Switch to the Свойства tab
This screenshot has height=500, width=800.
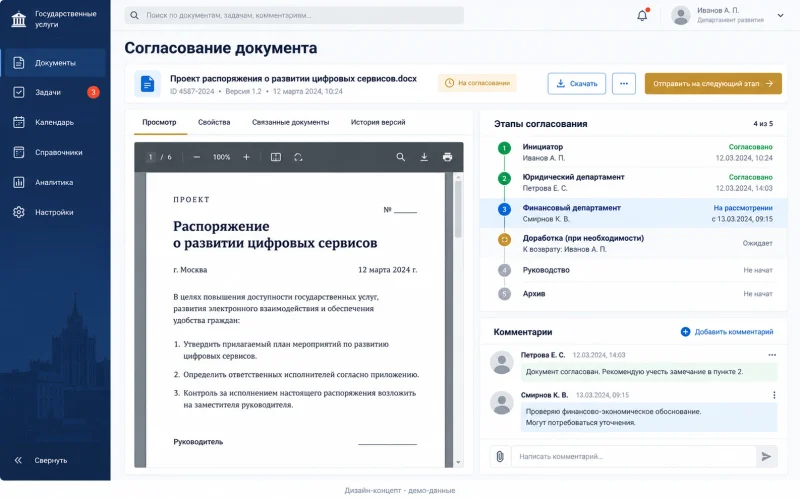click(214, 122)
